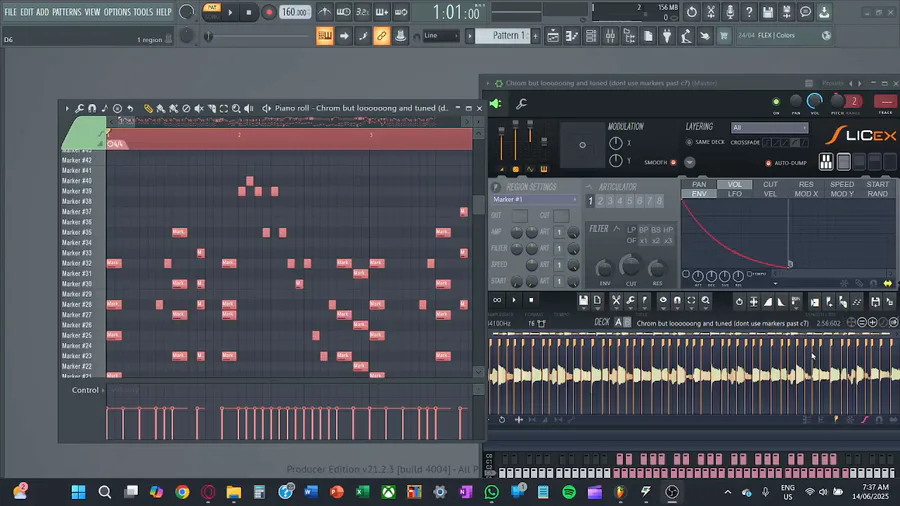
Task: Open the layering dropdown showing All
Action: pos(769,128)
